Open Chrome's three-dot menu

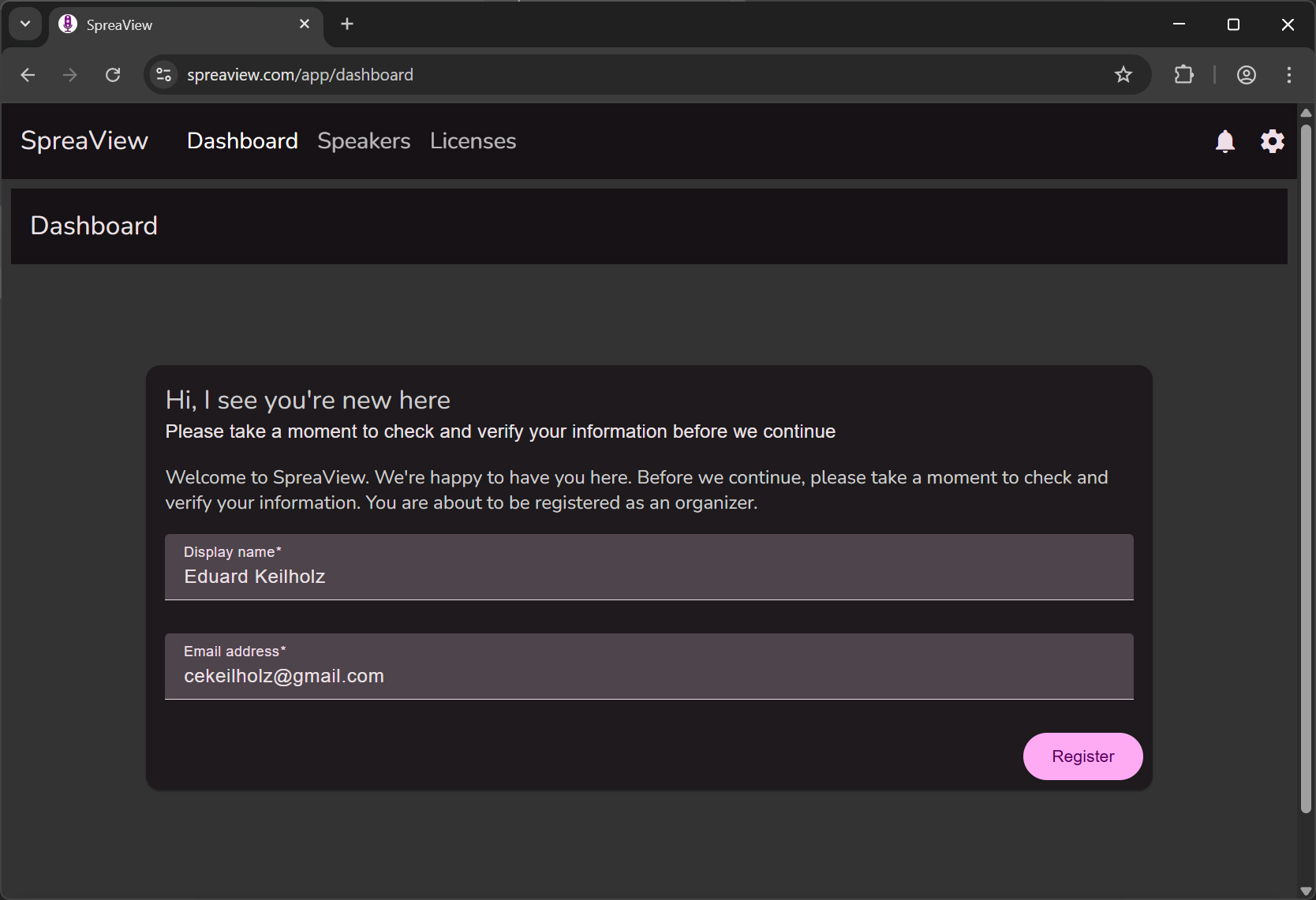(x=1289, y=75)
